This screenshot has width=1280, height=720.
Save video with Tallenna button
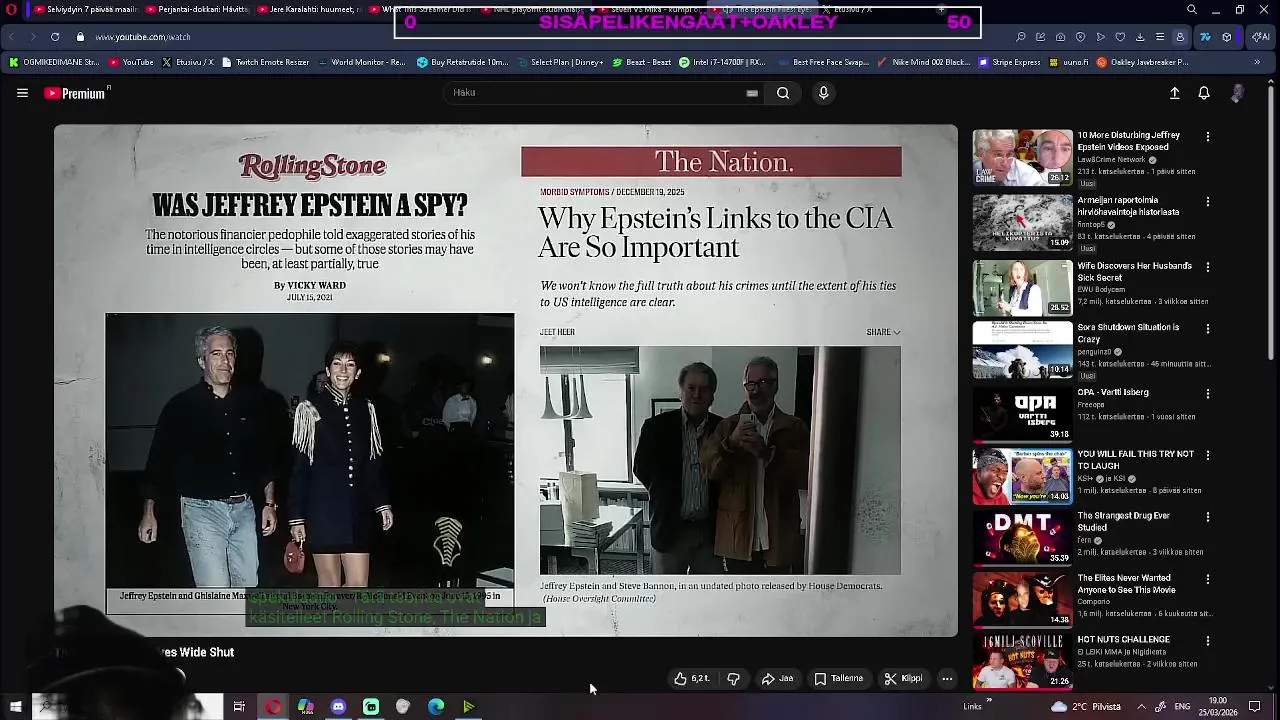click(x=838, y=679)
